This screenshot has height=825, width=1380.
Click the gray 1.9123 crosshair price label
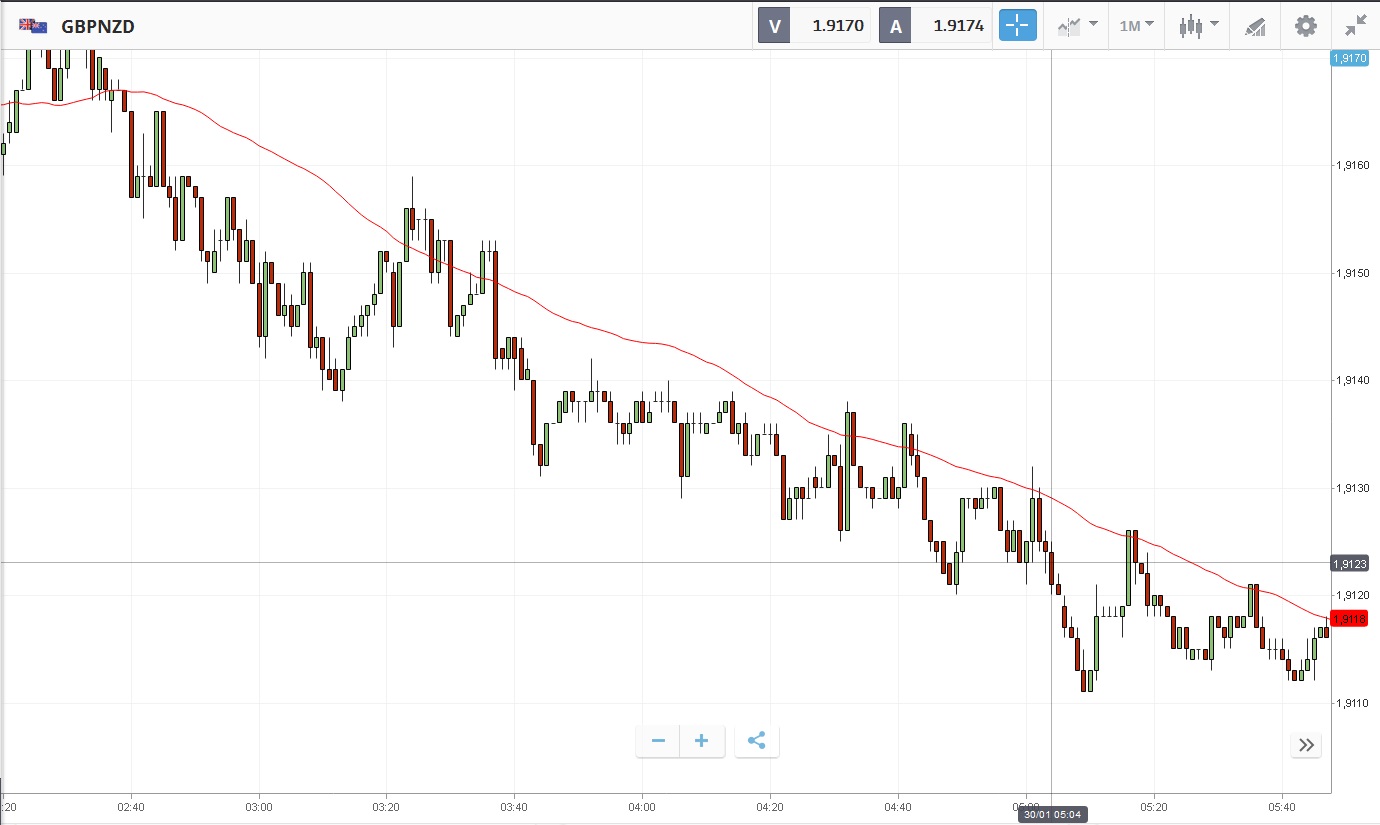point(1349,564)
